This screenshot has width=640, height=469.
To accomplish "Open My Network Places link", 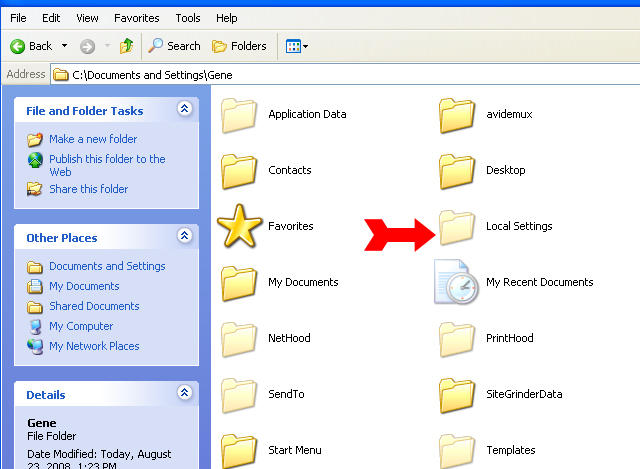I will point(94,346).
